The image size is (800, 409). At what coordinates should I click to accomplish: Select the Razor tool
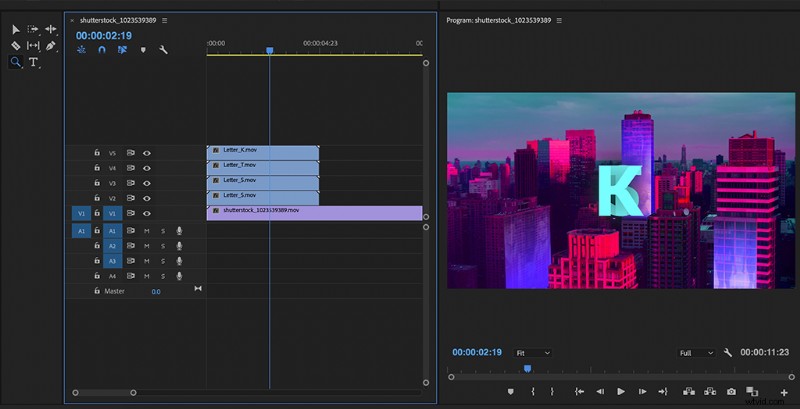coord(16,46)
